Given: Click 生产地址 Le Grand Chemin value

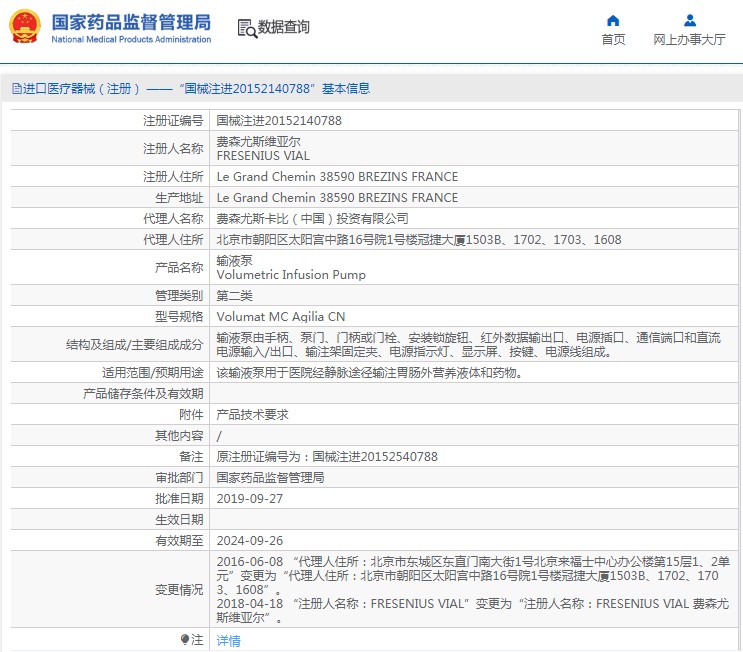Looking at the screenshot, I should (x=337, y=198).
